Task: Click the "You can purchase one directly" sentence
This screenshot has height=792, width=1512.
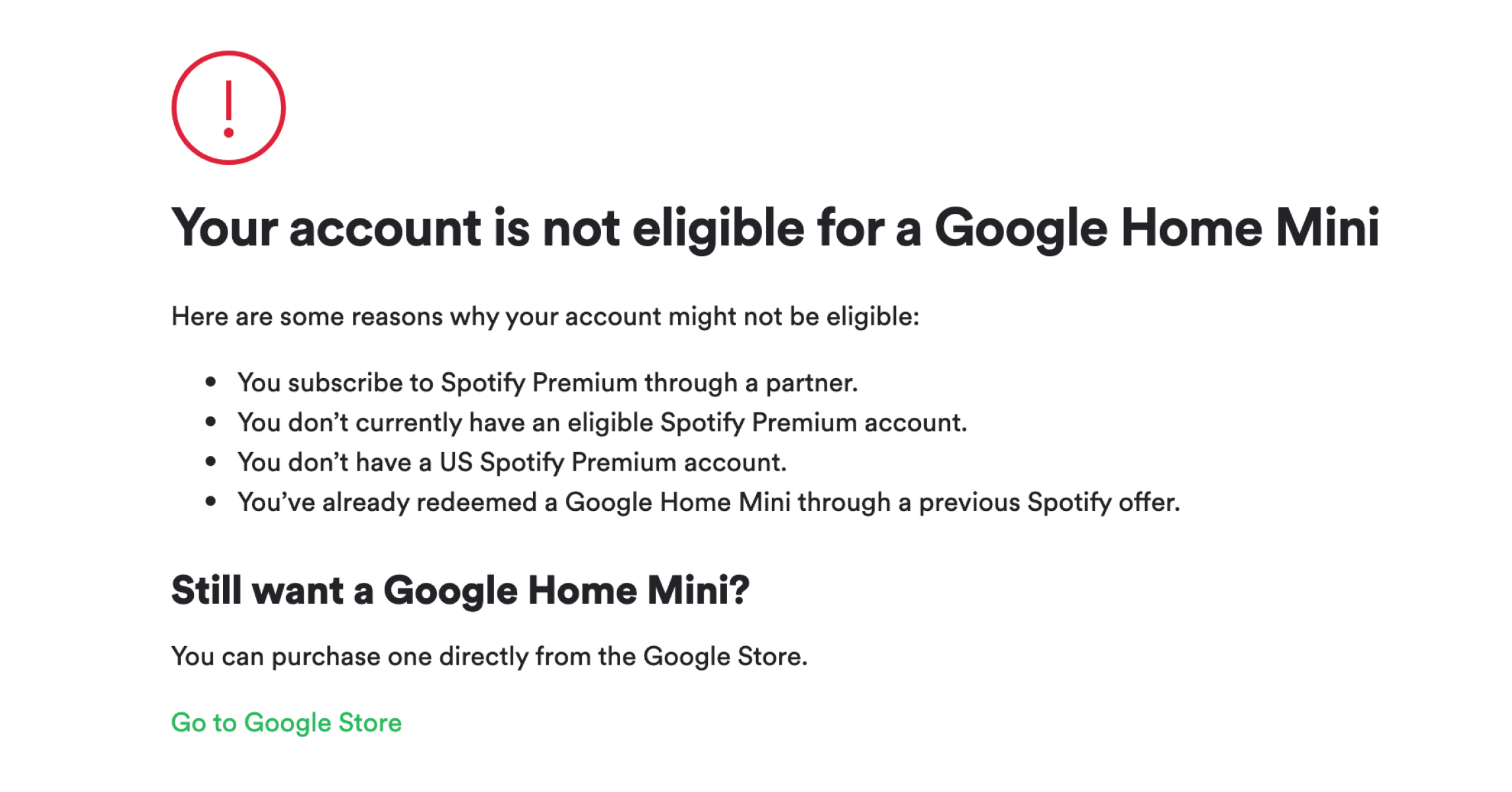Action: tap(489, 656)
